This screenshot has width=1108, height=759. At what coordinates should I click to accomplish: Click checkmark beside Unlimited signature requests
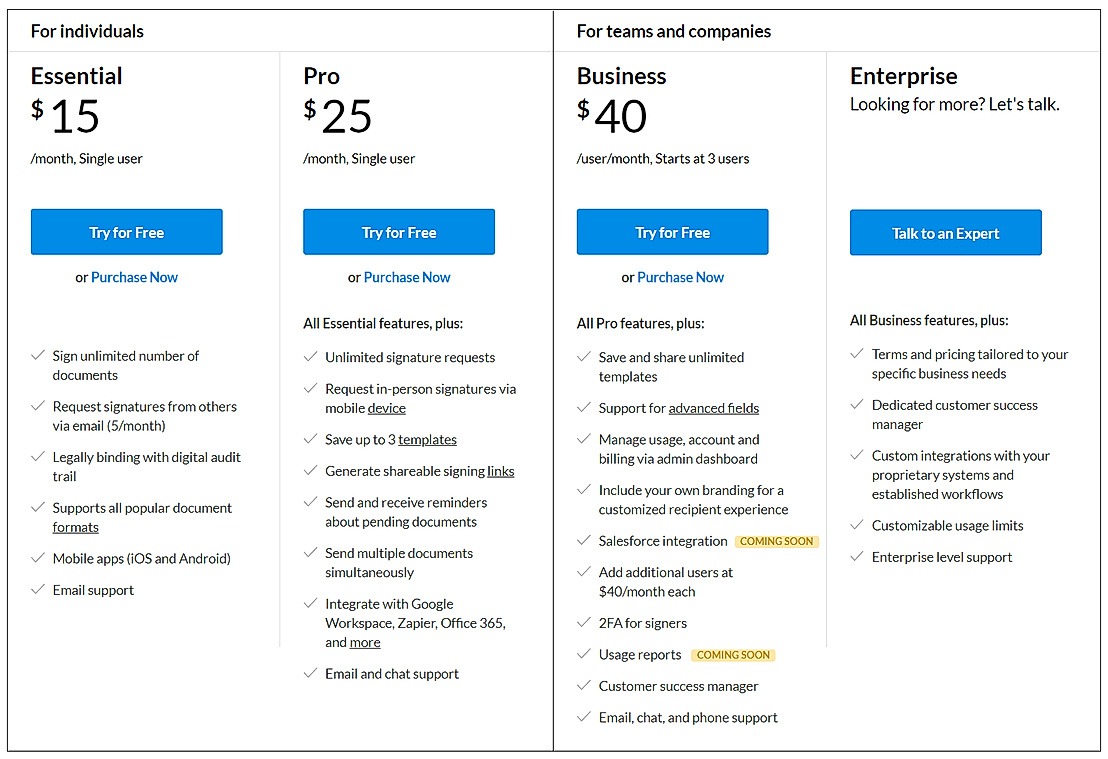(310, 357)
